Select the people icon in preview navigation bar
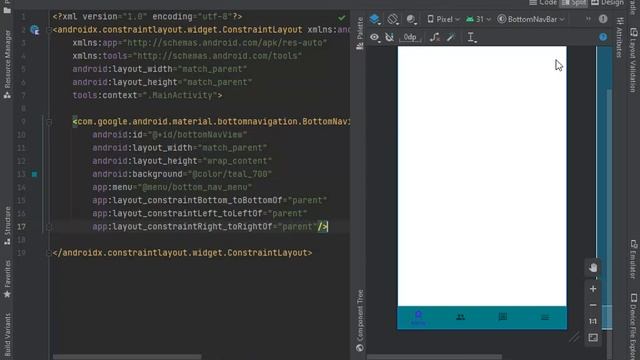 460,317
